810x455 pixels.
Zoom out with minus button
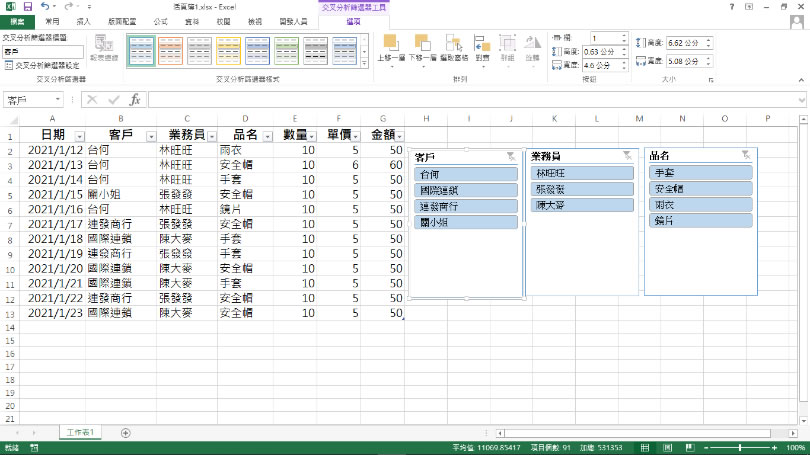706,448
